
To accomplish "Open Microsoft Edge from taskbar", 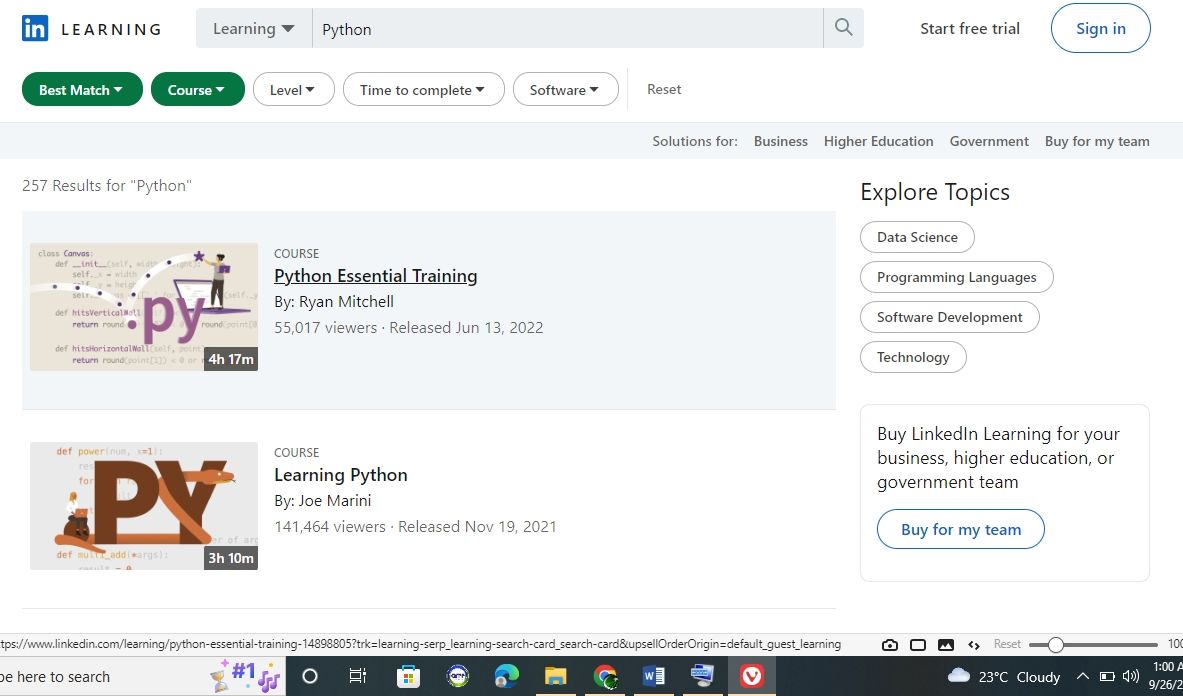I will click(507, 676).
